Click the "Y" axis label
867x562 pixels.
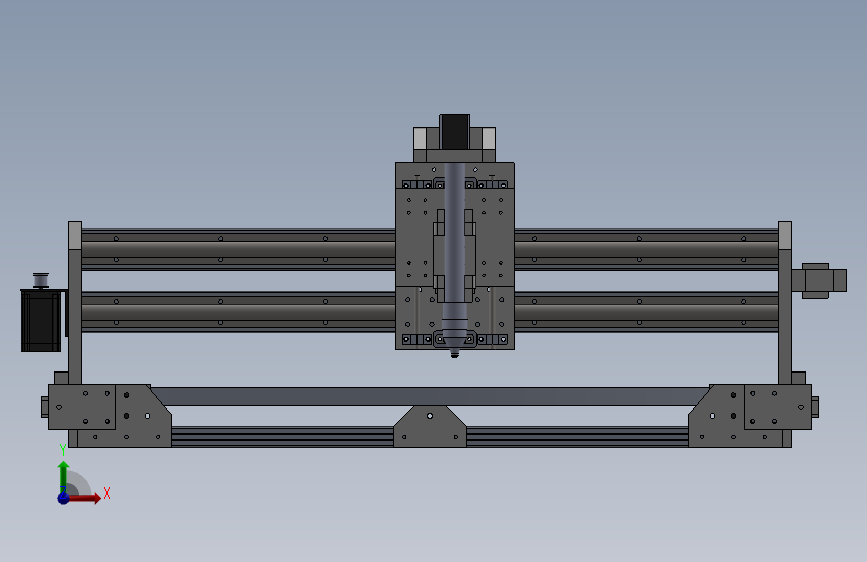point(63,450)
